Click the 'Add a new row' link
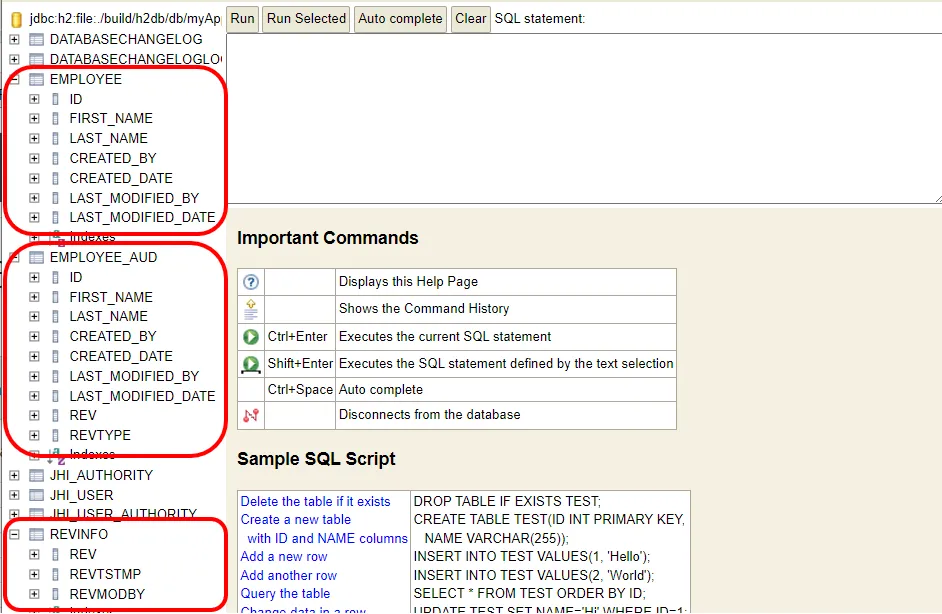The height and width of the screenshot is (614, 942). coord(284,556)
